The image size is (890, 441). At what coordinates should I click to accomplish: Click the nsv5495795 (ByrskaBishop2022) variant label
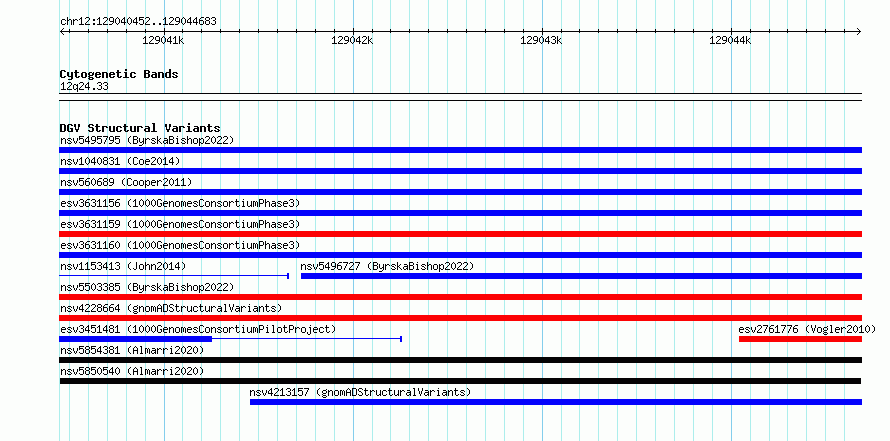[x=146, y=140]
